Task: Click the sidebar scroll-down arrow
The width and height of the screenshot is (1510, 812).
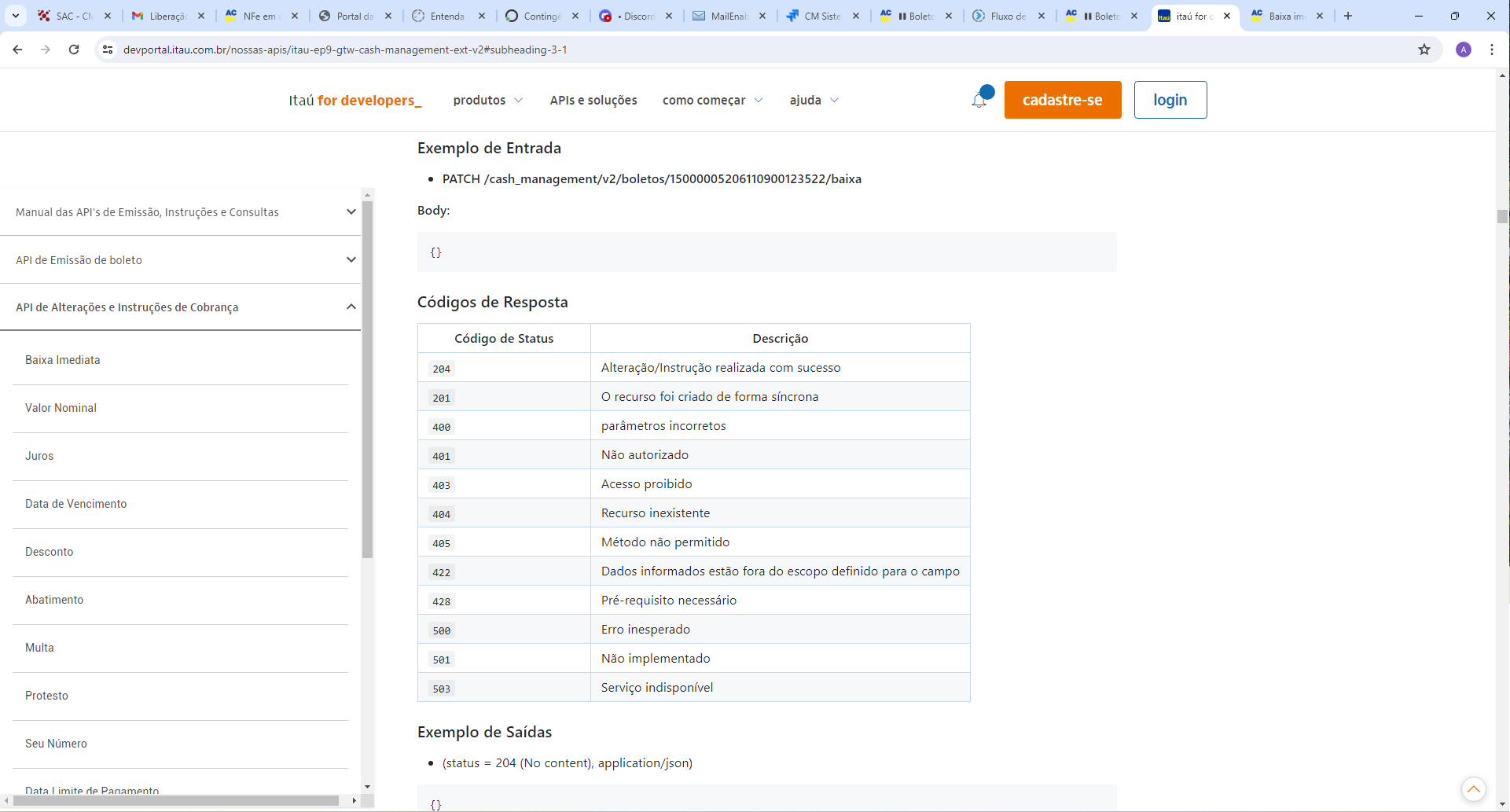Action: 367,787
